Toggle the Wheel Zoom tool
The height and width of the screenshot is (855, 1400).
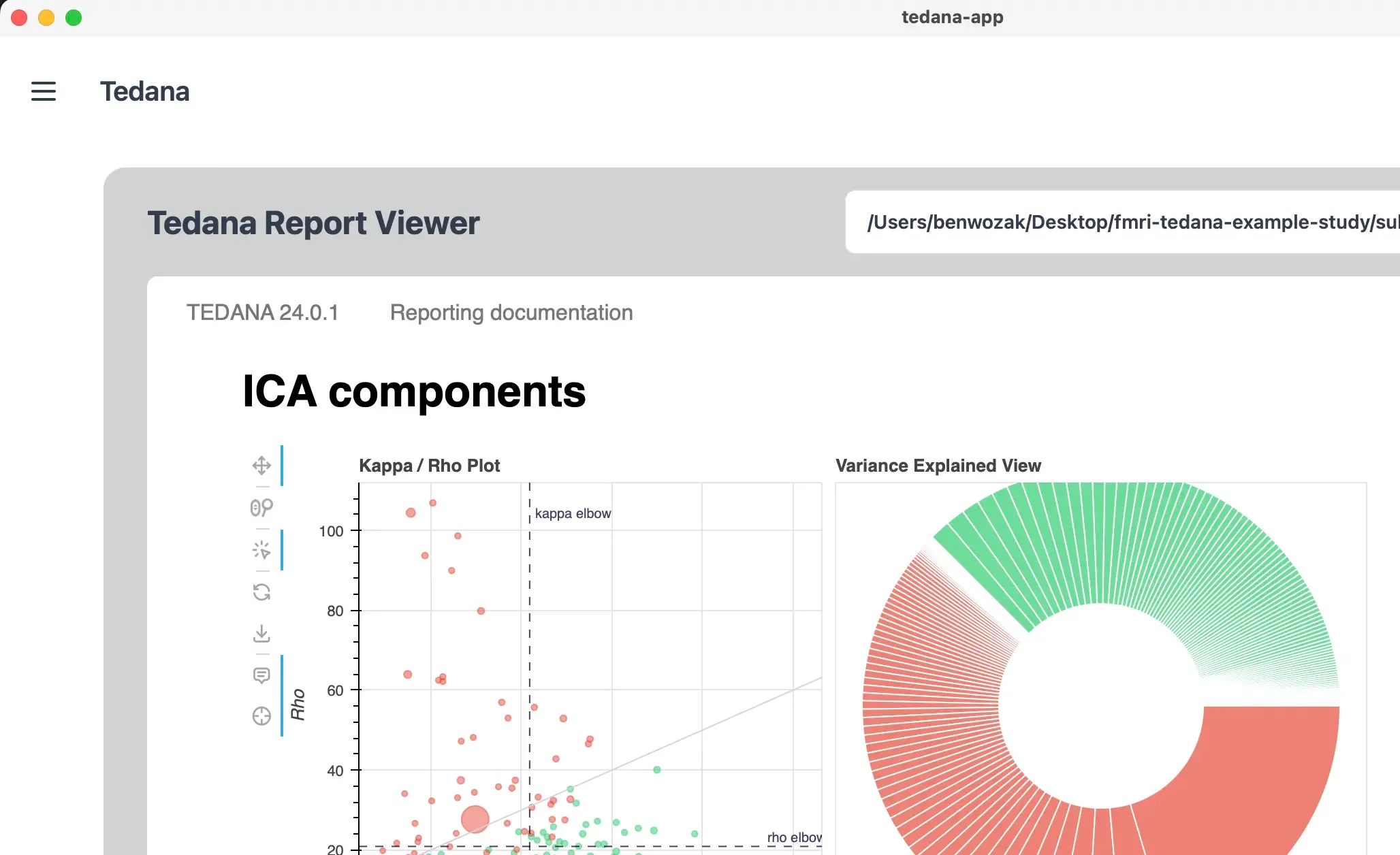pos(261,508)
